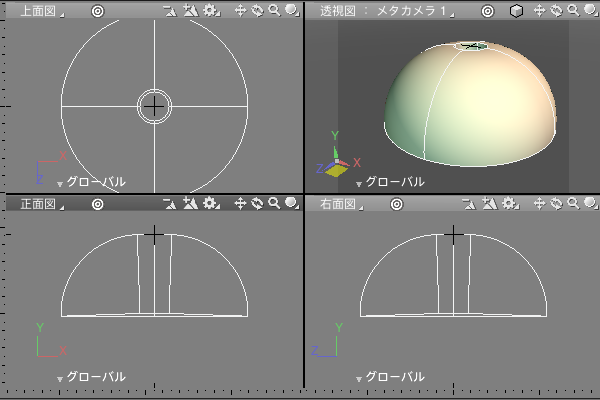Viewport: 600px width, 400px height.
Task: Select the zoom magnifier in perspective view
Action: 573,11
